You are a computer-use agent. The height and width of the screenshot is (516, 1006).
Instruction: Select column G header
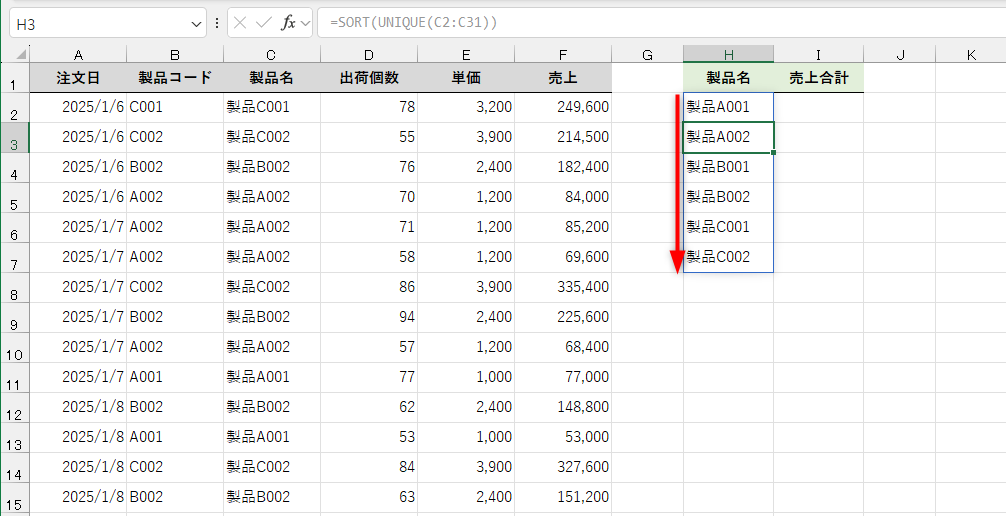[647, 55]
